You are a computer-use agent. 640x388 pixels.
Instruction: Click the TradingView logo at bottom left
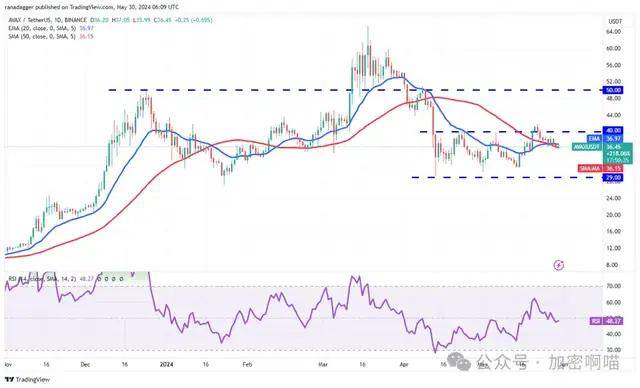pos(28,379)
